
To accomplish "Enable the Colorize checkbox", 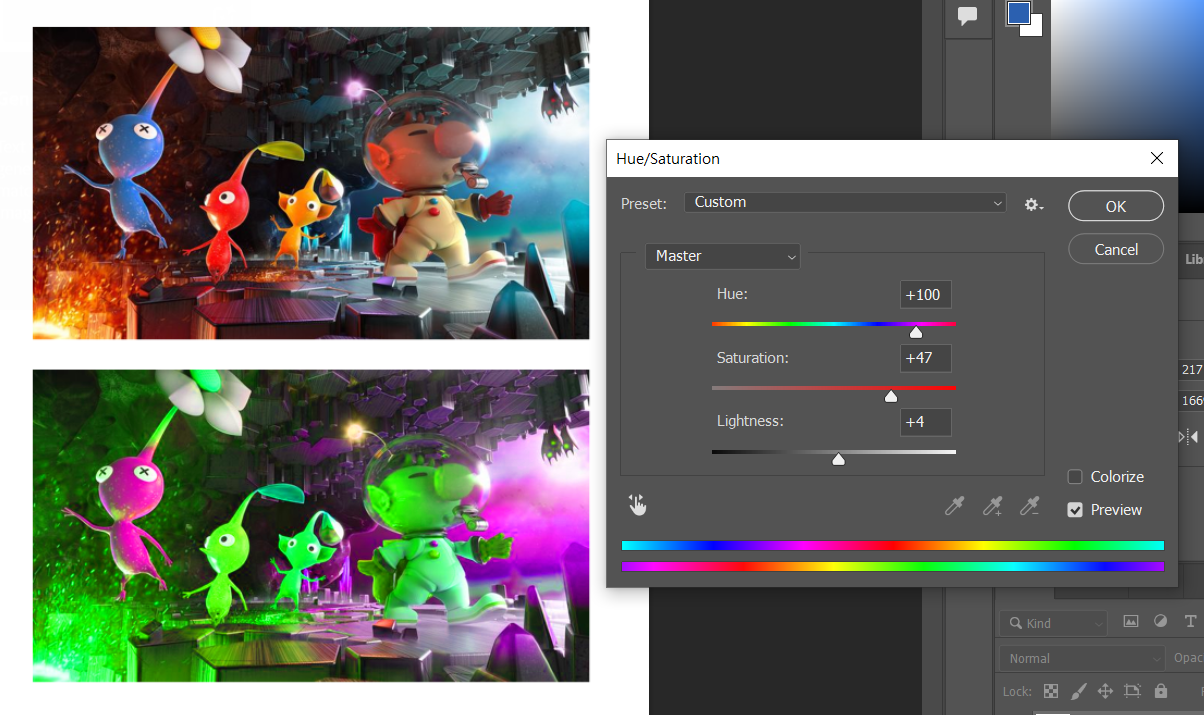I will 1075,477.
